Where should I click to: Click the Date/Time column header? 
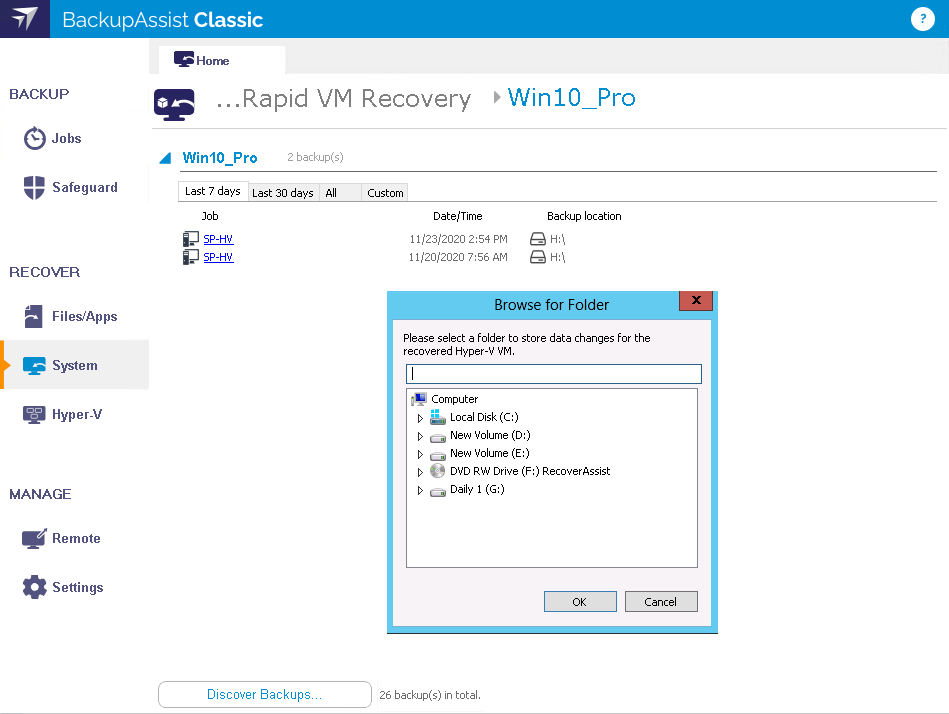[458, 216]
